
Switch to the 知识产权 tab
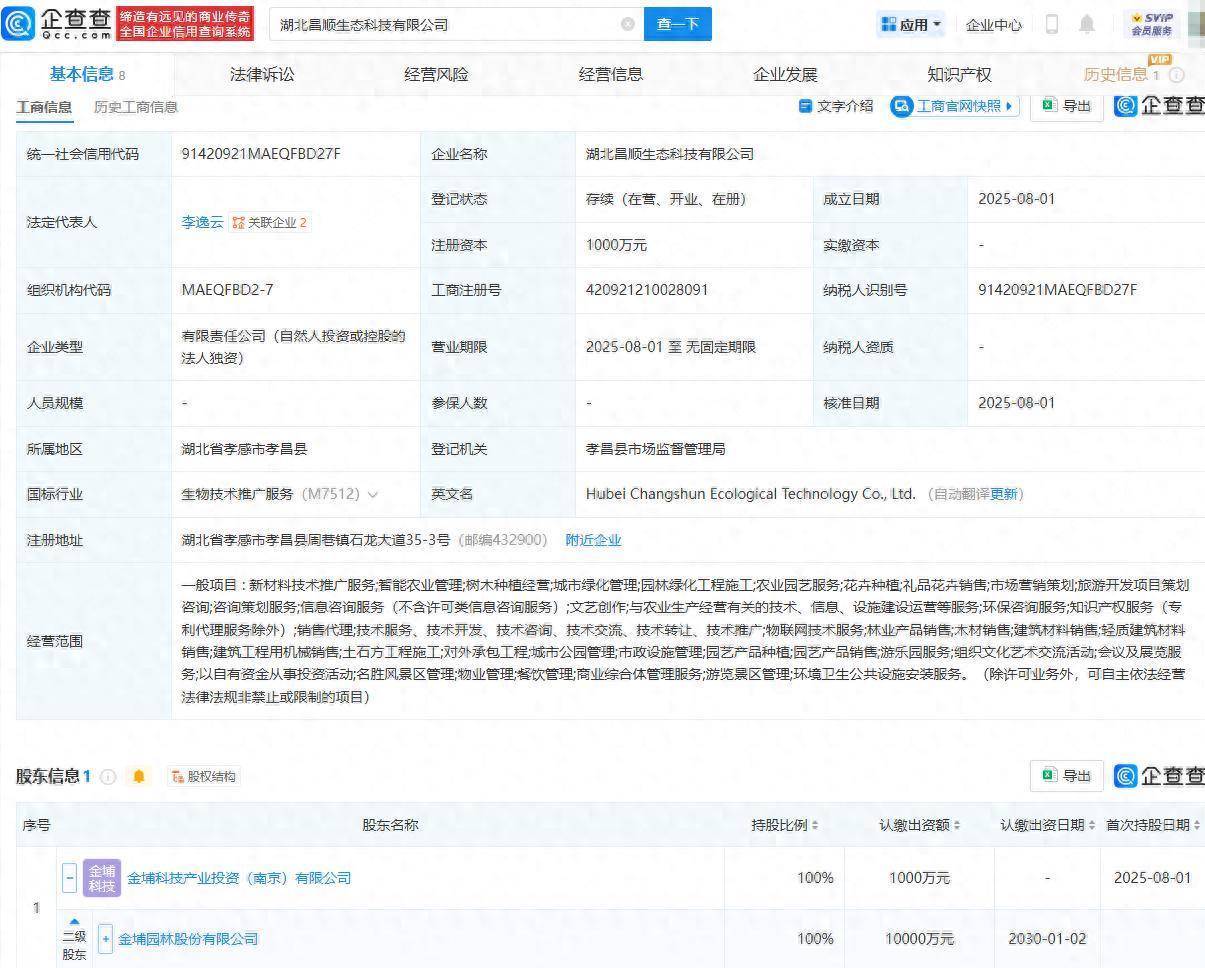pos(960,73)
